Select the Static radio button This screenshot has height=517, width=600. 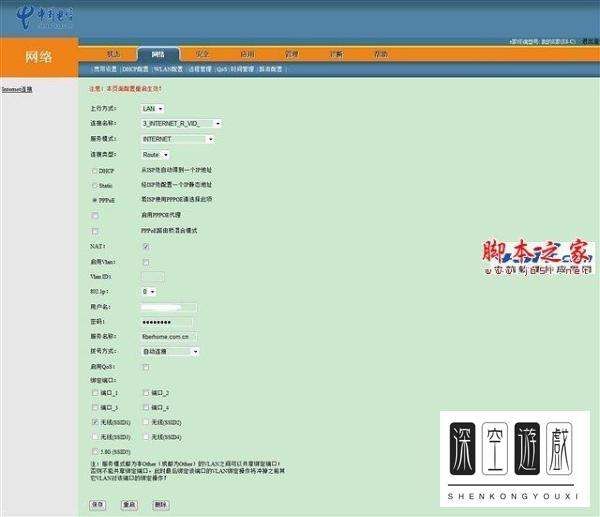(x=95, y=186)
